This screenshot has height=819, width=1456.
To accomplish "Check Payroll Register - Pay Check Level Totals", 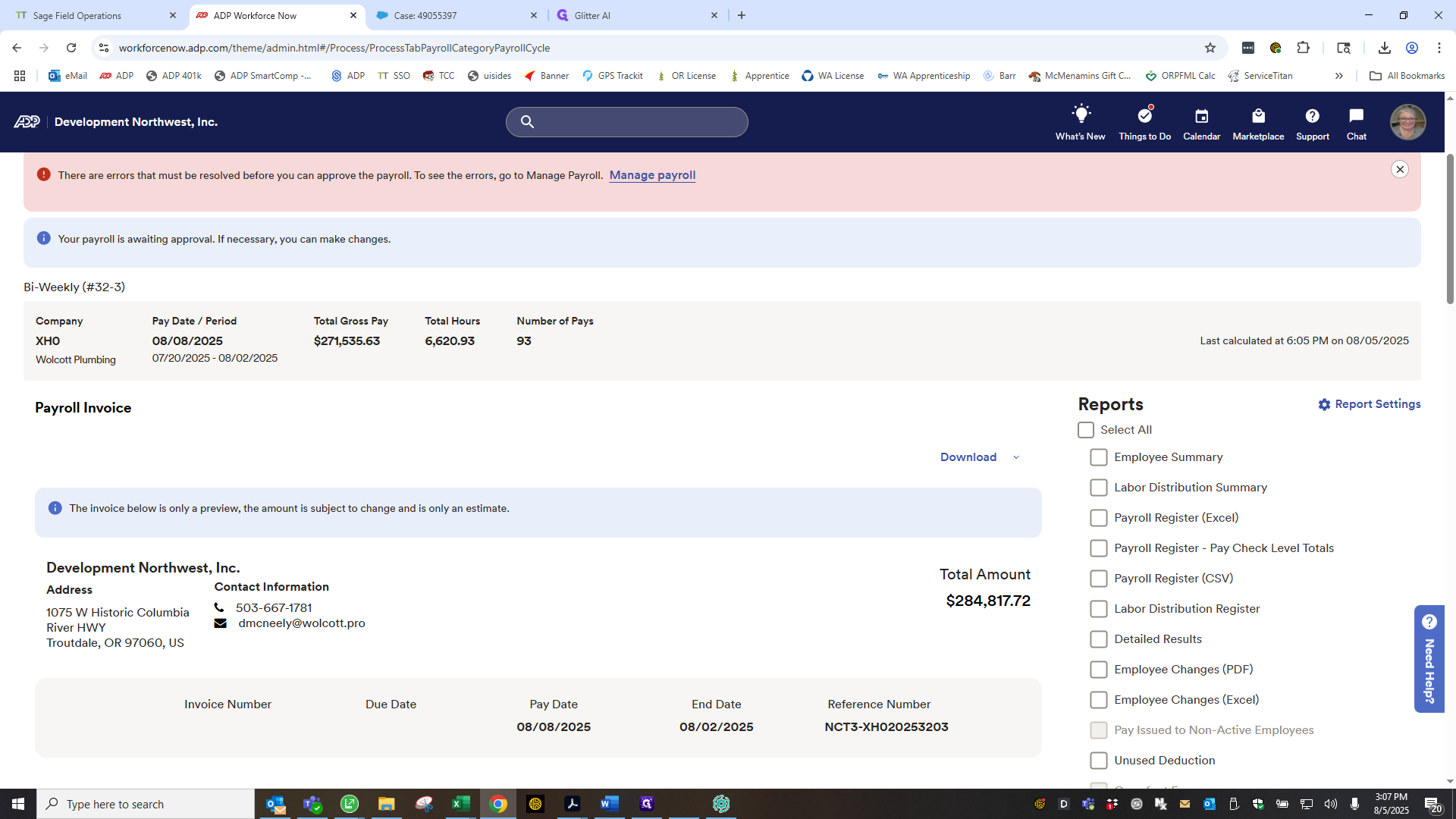I will [1098, 548].
